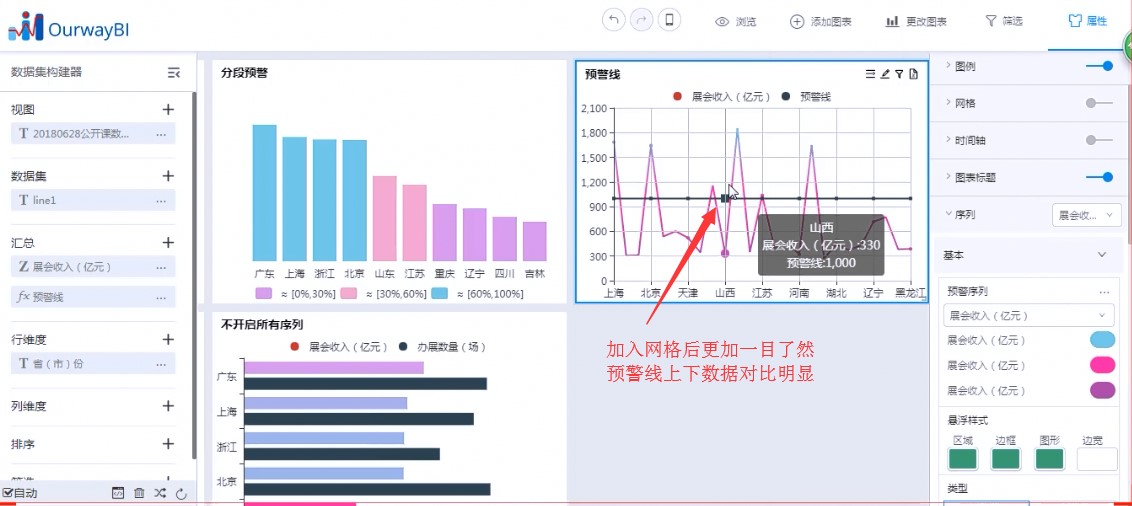The height and width of the screenshot is (506, 1132).
Task: Toggle the 图例 legend switch
Action: click(x=1100, y=66)
